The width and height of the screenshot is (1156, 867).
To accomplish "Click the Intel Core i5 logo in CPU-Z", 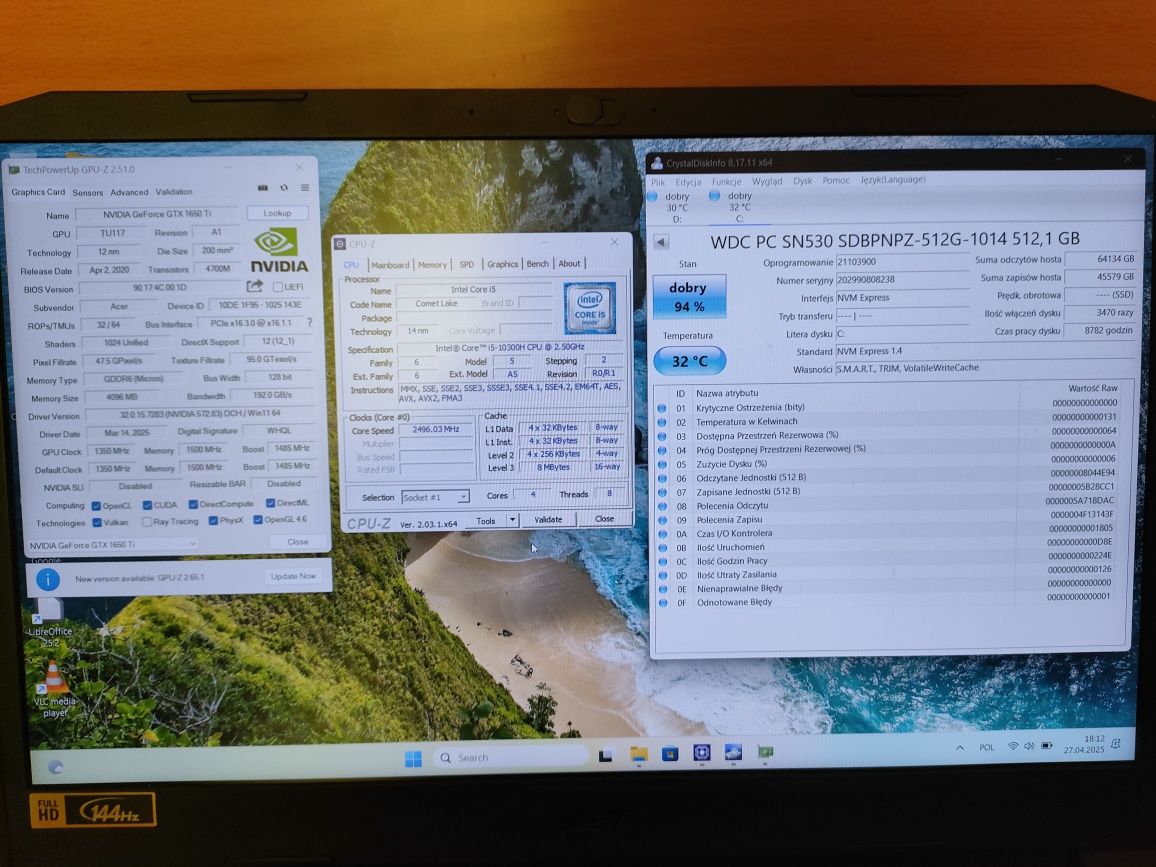I will tap(590, 307).
